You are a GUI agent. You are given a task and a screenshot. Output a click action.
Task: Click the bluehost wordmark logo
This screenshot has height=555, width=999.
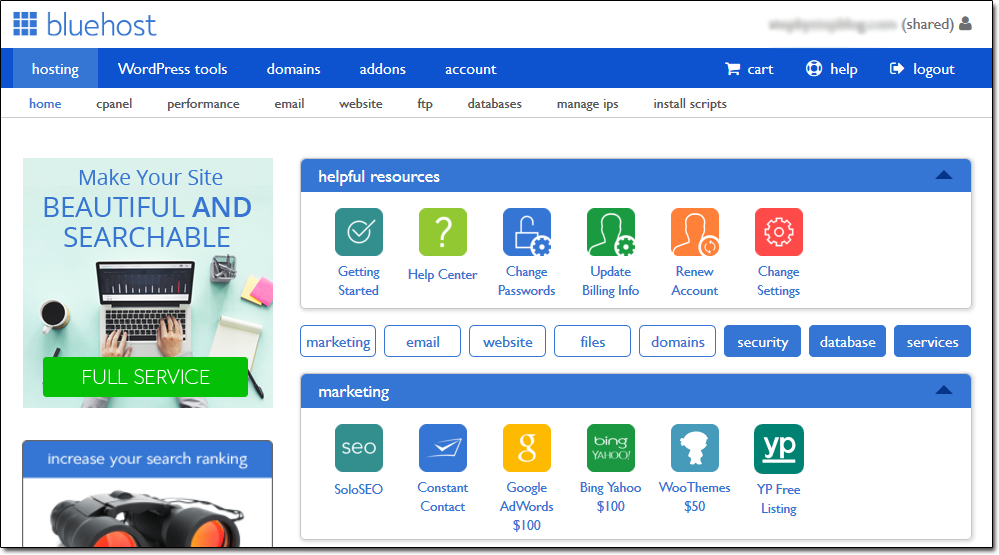tap(101, 25)
